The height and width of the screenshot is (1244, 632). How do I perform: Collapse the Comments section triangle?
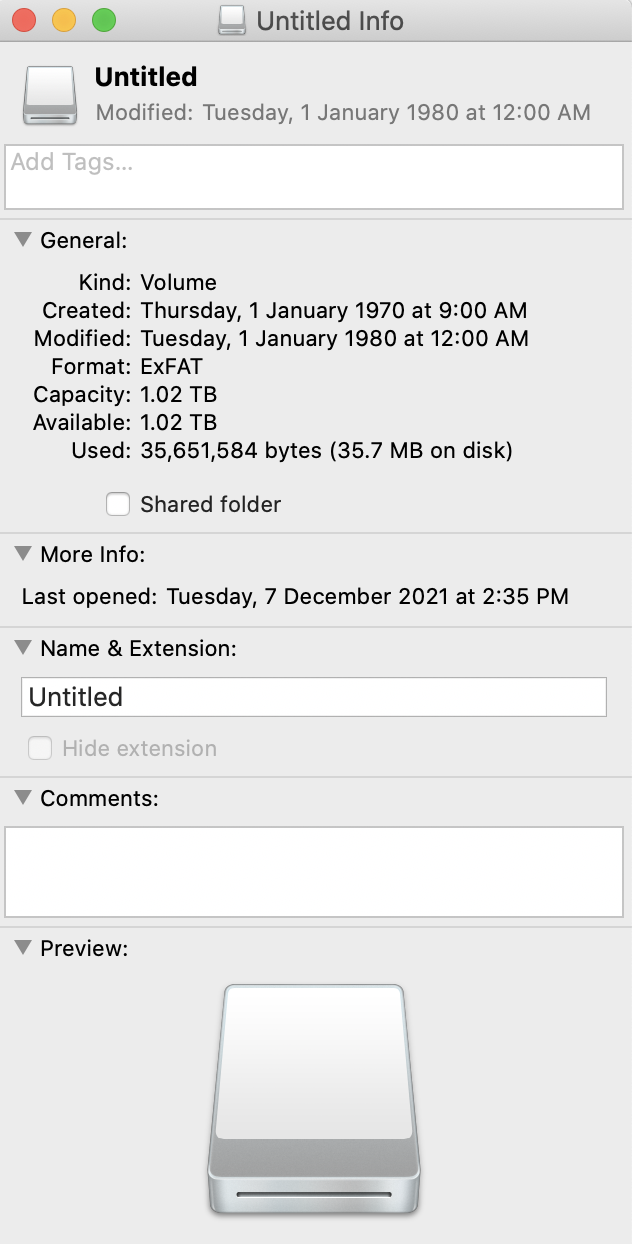(x=23, y=798)
